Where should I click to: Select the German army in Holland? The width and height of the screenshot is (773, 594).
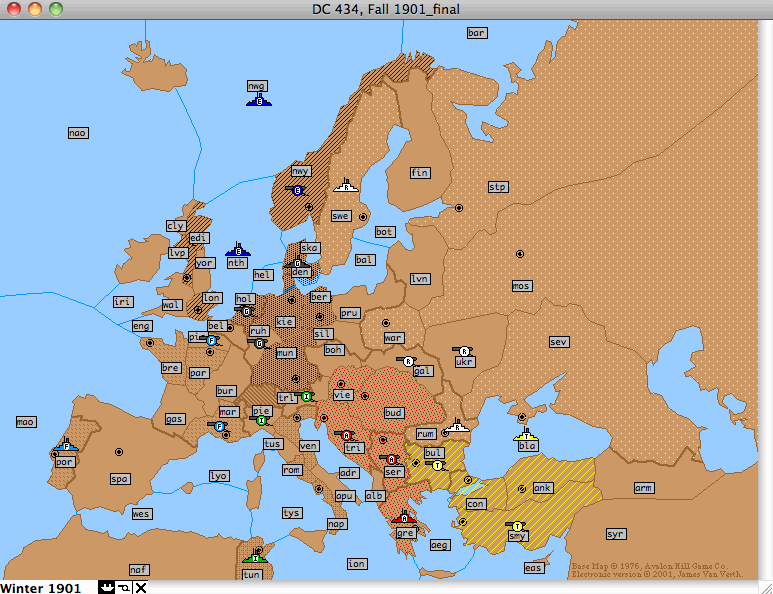pyautogui.click(x=246, y=311)
